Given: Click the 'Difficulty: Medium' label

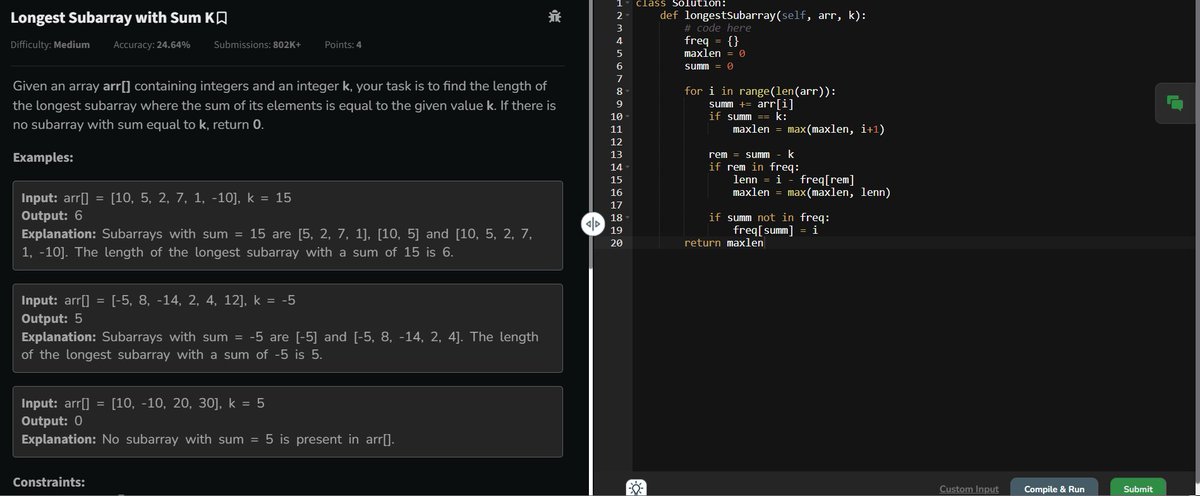Looking at the screenshot, I should coord(50,45).
